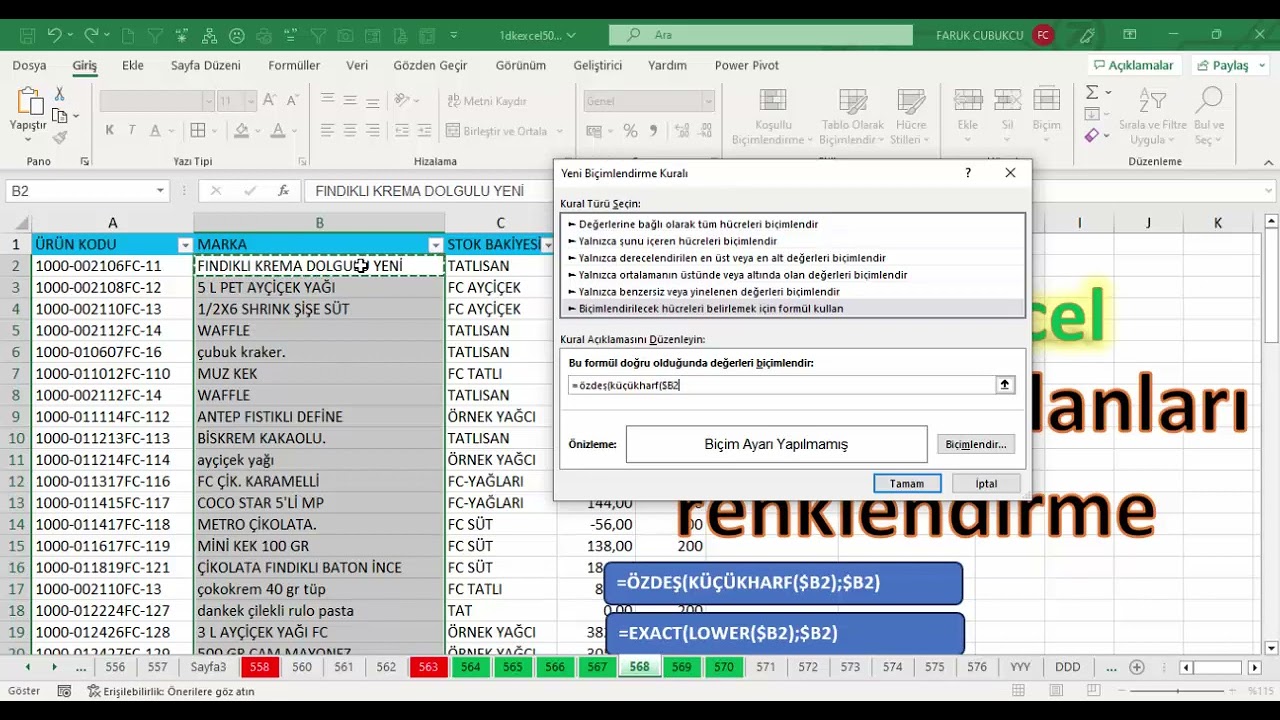Screen dimensions: 1280x720
Task: Click the formula range collapse arrow button
Action: [1005, 385]
